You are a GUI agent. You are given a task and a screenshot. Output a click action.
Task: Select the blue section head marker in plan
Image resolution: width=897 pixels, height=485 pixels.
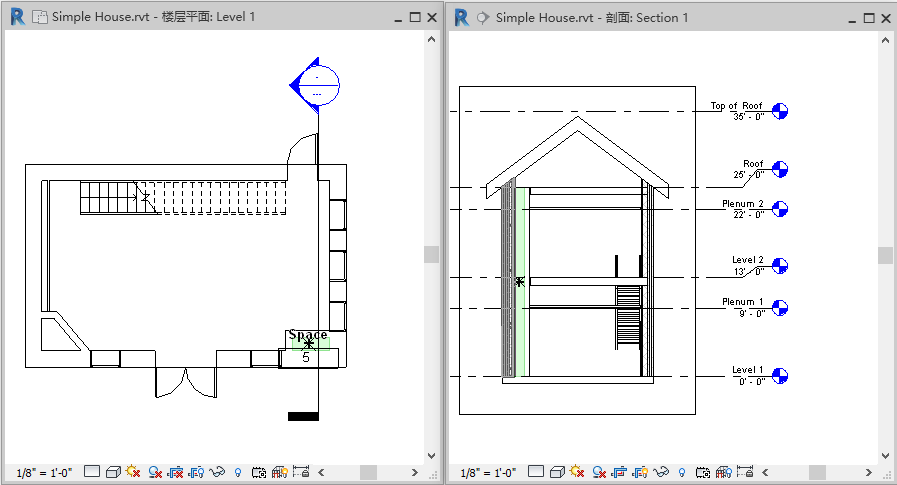[x=315, y=86]
